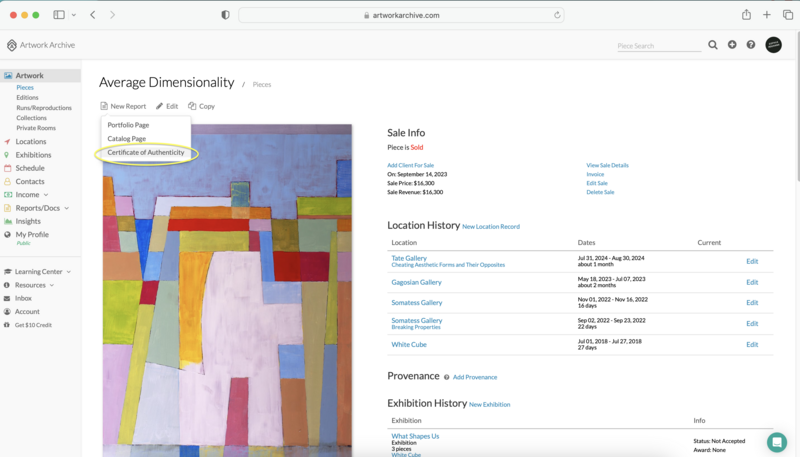Image resolution: width=800 pixels, height=457 pixels.
Task: Open the Gagosian Gallery location link
Action: coord(416,282)
